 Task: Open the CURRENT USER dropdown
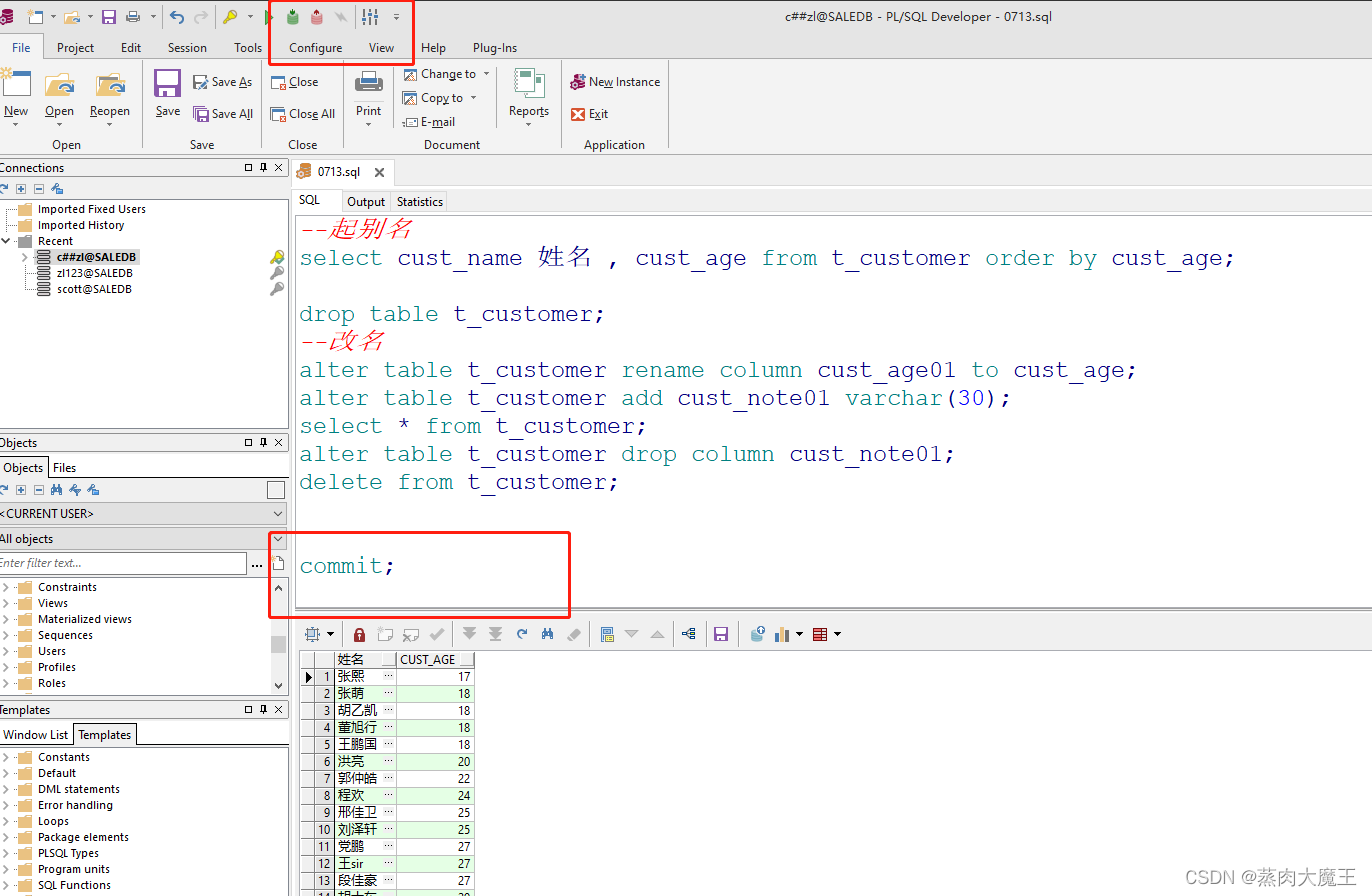click(x=278, y=513)
